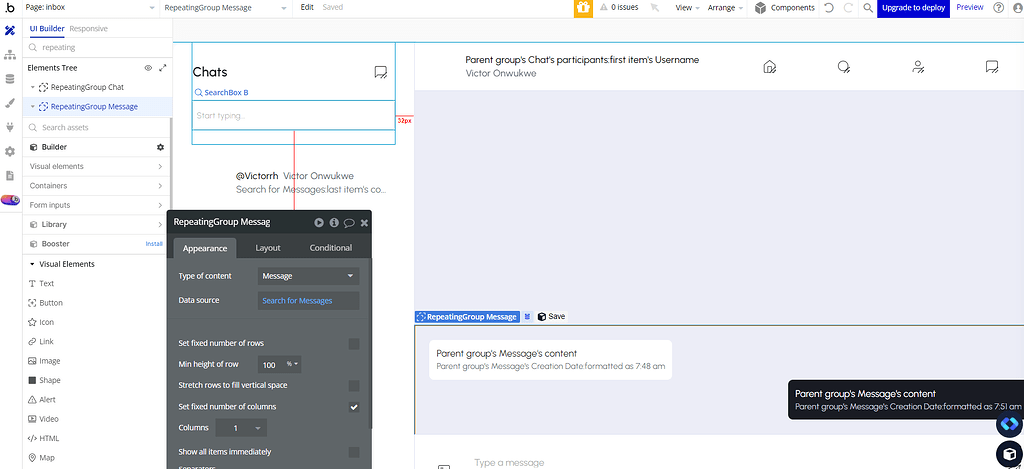This screenshot has height=469, width=1024.
Task: Switch to the Responsive tab
Action: pyautogui.click(x=88, y=29)
